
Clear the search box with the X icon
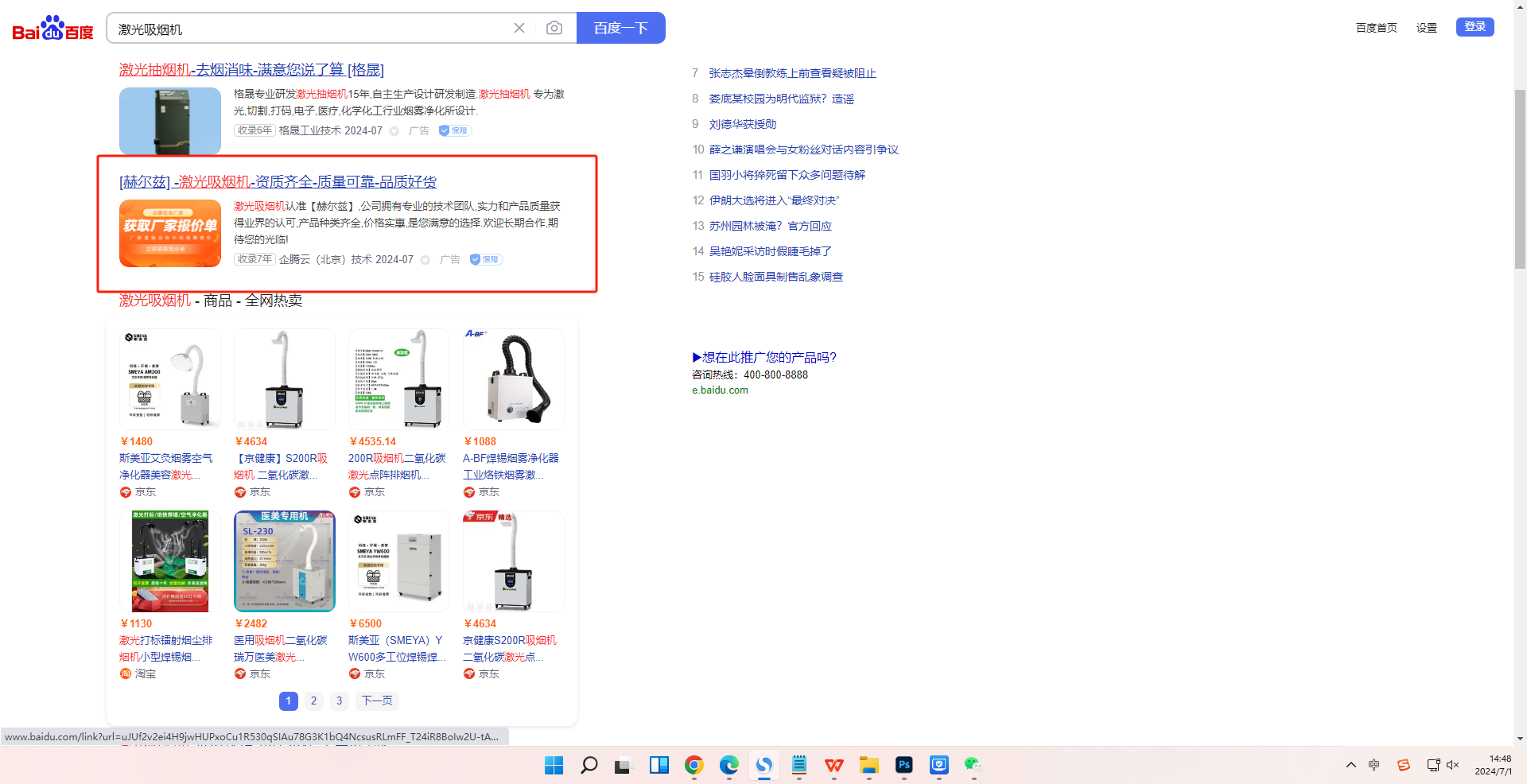pos(519,27)
